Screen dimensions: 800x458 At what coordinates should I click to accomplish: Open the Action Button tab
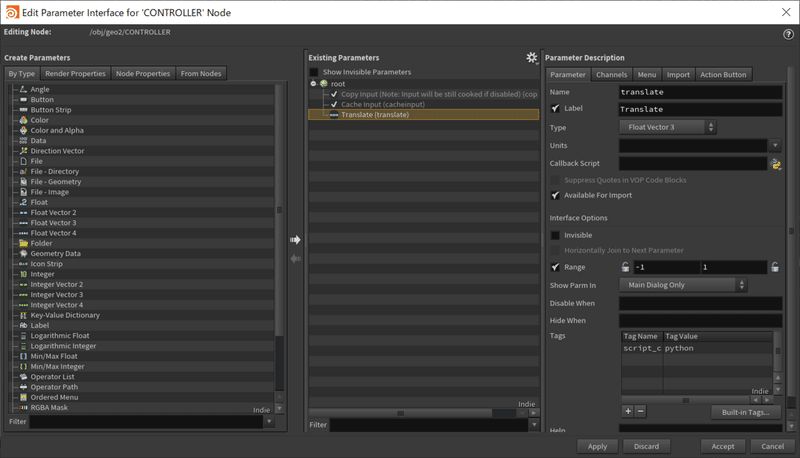coord(723,74)
